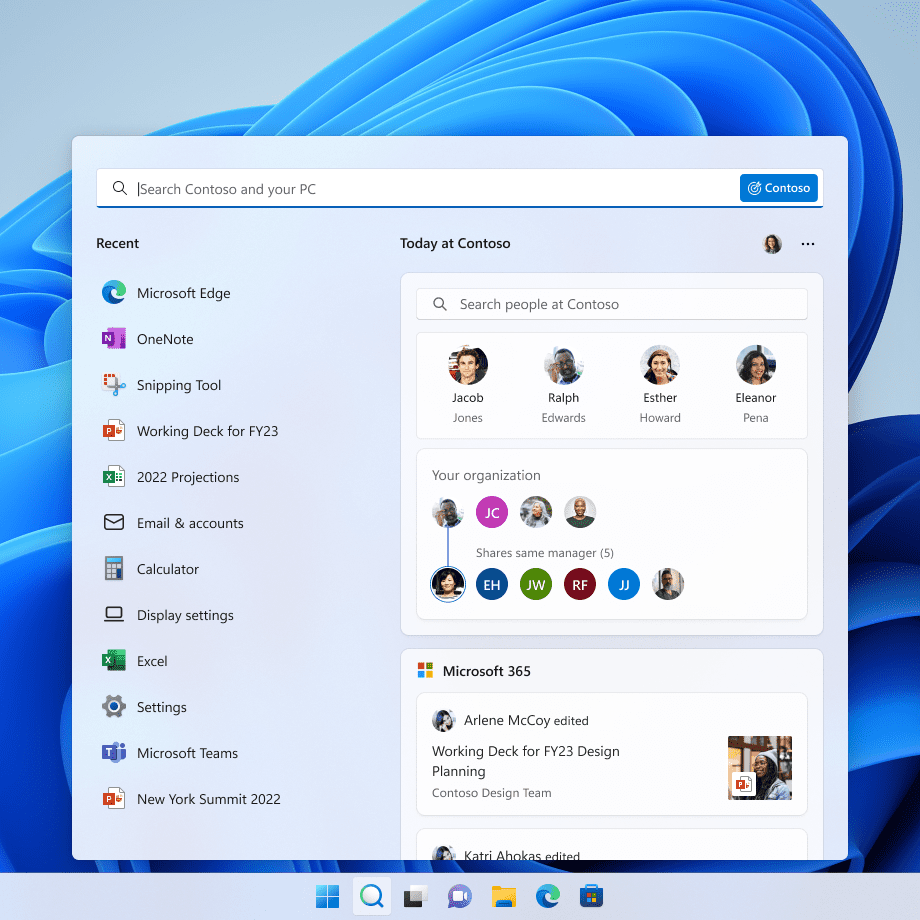Click your profile picture next to Today at Contoso
The image size is (920, 920).
(771, 243)
